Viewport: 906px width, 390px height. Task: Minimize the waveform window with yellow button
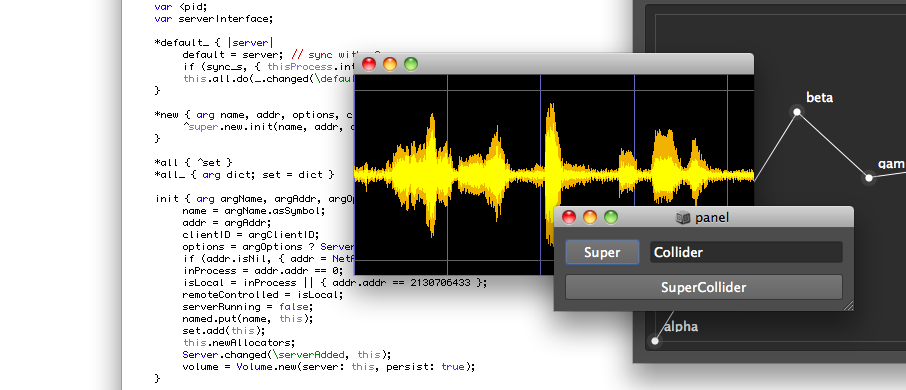coord(390,64)
